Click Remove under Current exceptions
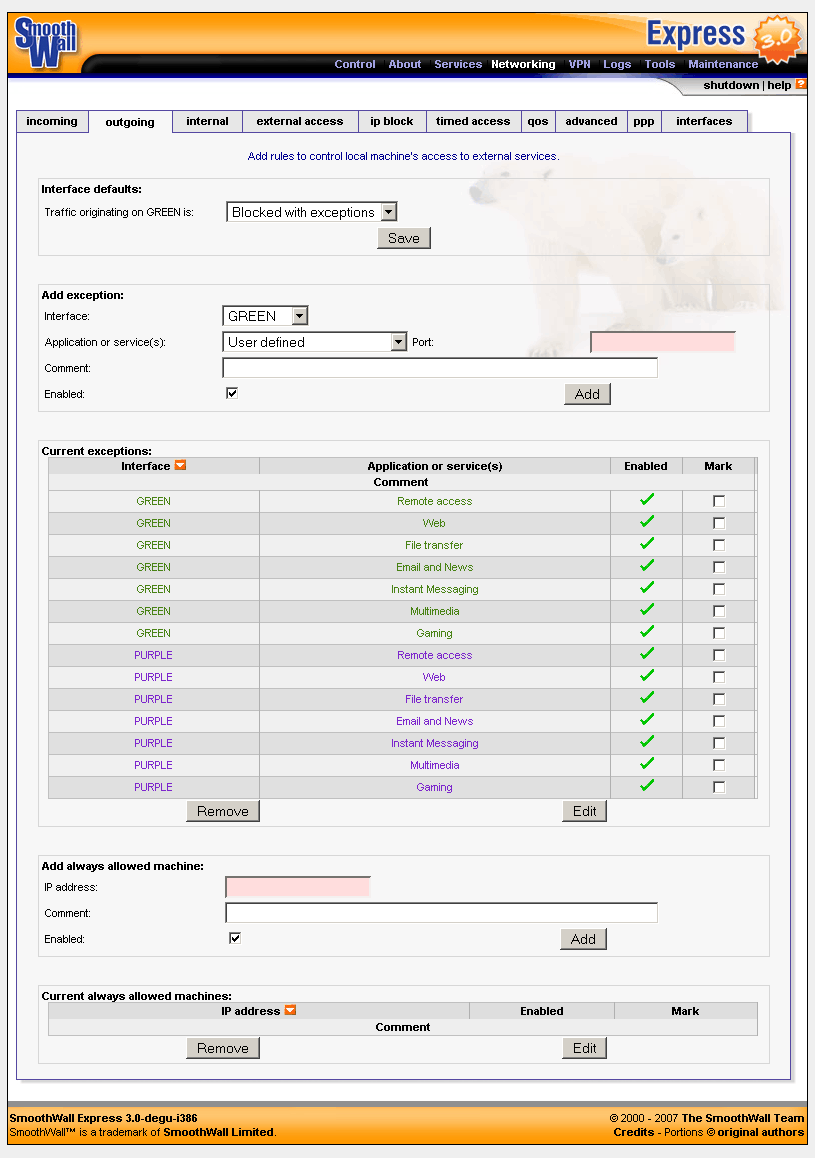This screenshot has width=815, height=1158. point(223,811)
